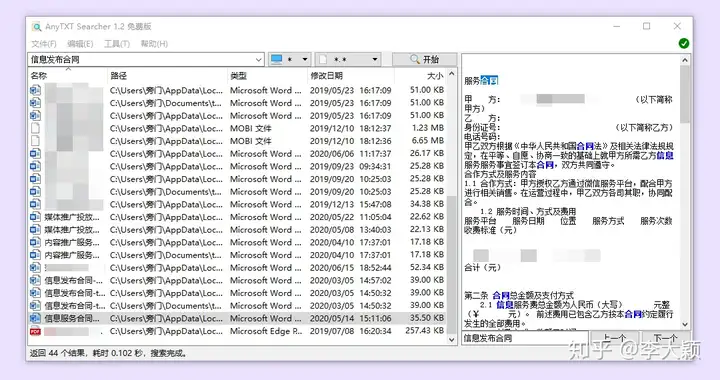Click highlighted 合同 in 服务合同 preview title
Viewport: 720px width, 380px height.
(489, 81)
